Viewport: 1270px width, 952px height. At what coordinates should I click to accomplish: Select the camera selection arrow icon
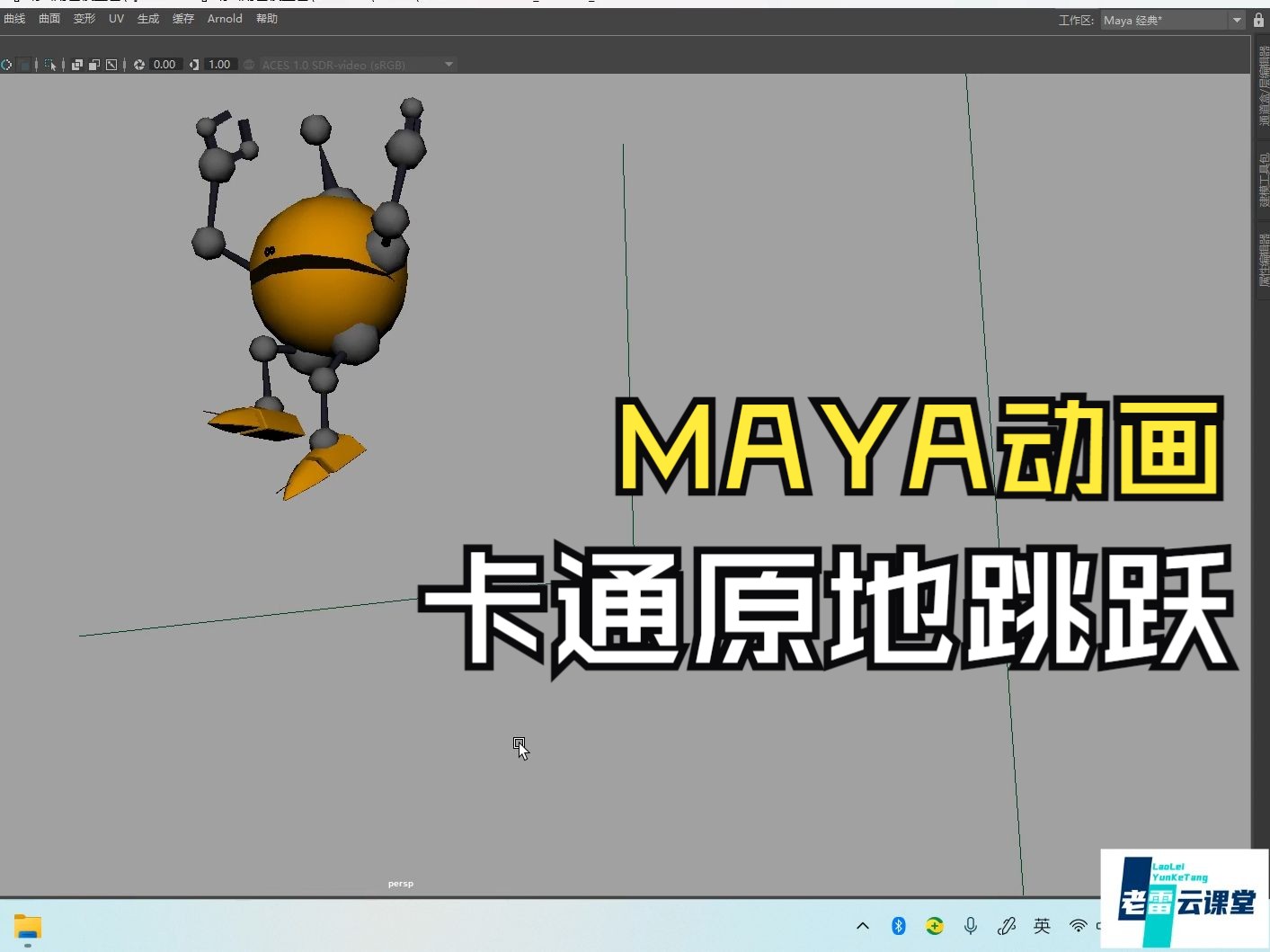click(50, 64)
